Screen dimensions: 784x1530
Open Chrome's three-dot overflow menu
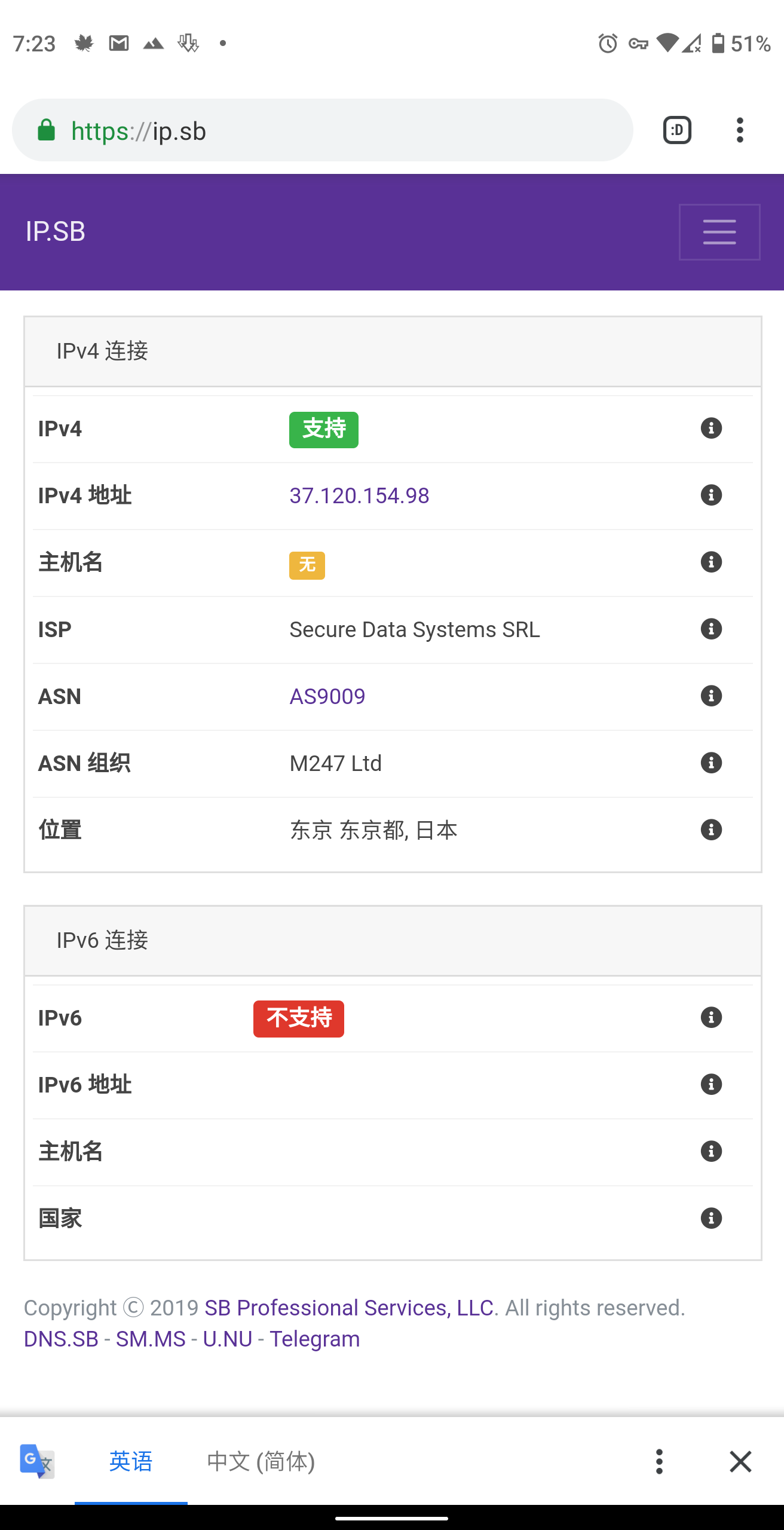click(740, 130)
